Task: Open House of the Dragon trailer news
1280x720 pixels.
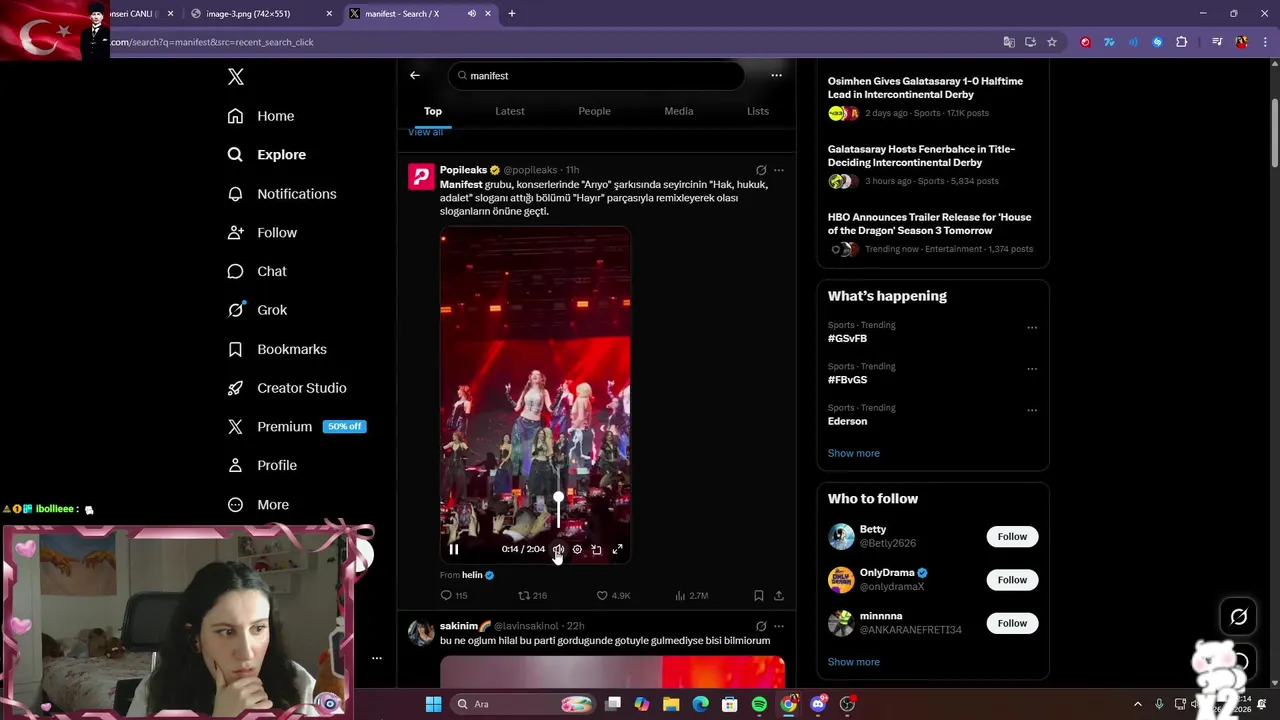Action: (x=933, y=232)
